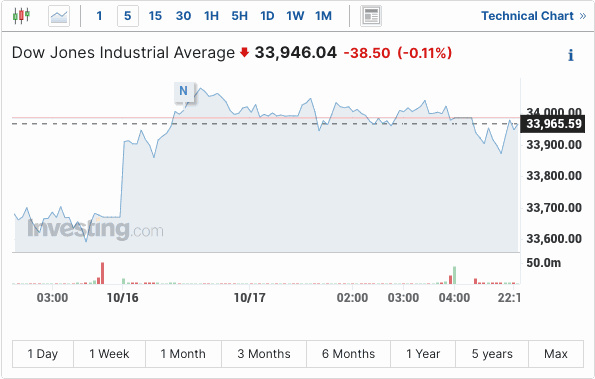Show the 1 Week range

(109, 354)
